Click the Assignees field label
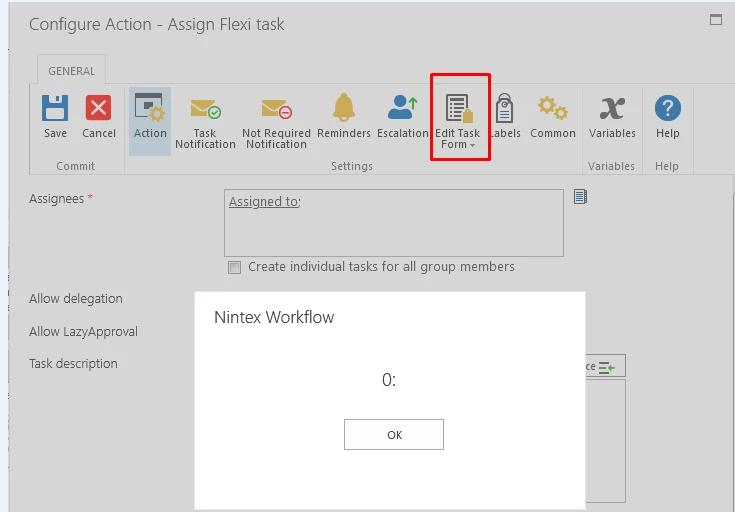This screenshot has width=735, height=512. (x=57, y=199)
